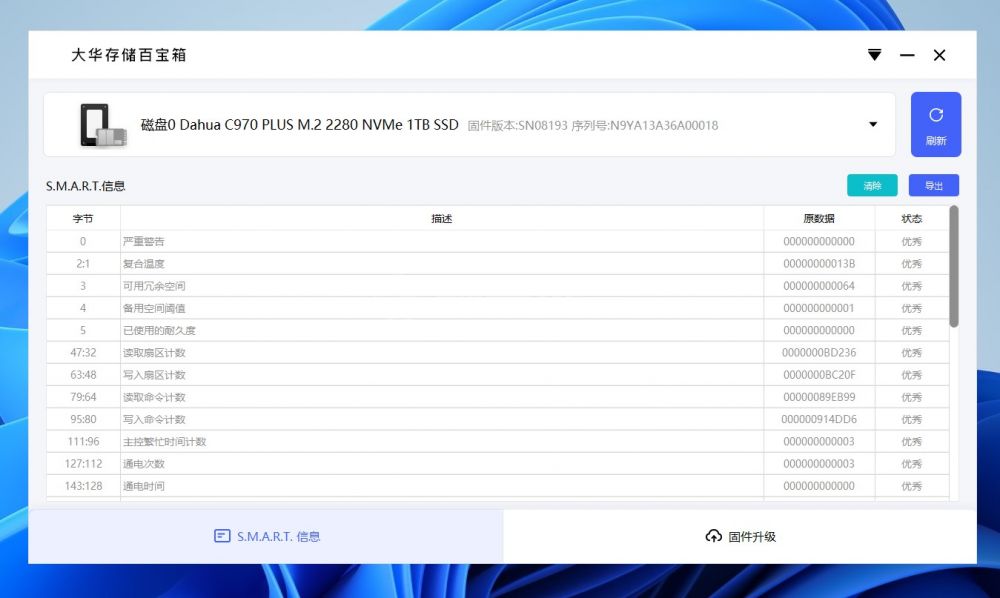Click the 描述 column header
This screenshot has width=1000, height=598.
(441, 219)
